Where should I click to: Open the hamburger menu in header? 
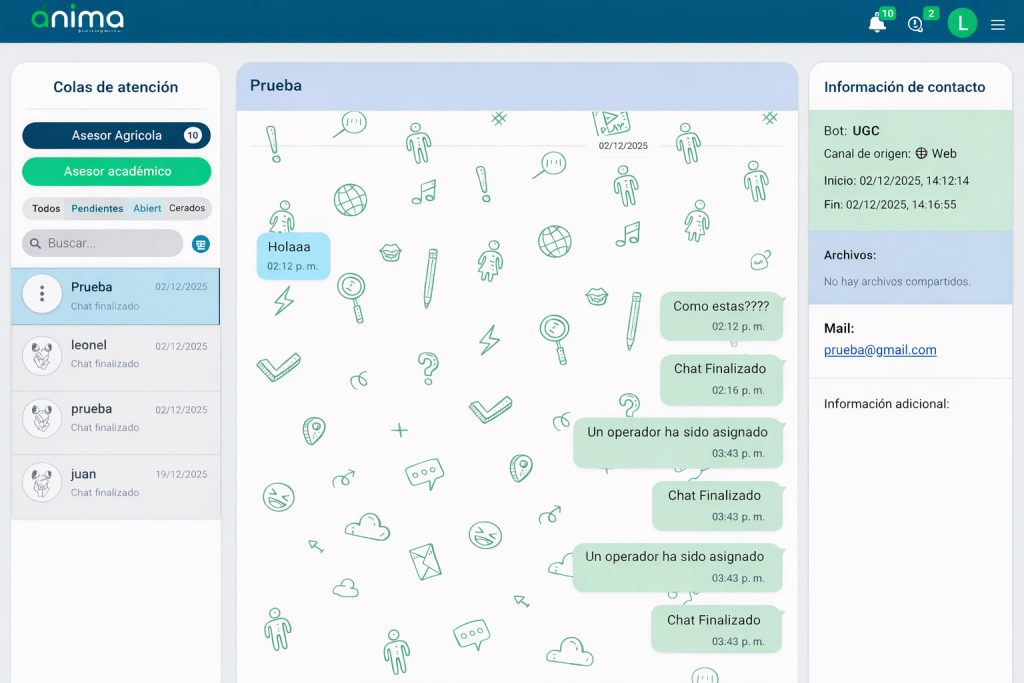coord(998,24)
